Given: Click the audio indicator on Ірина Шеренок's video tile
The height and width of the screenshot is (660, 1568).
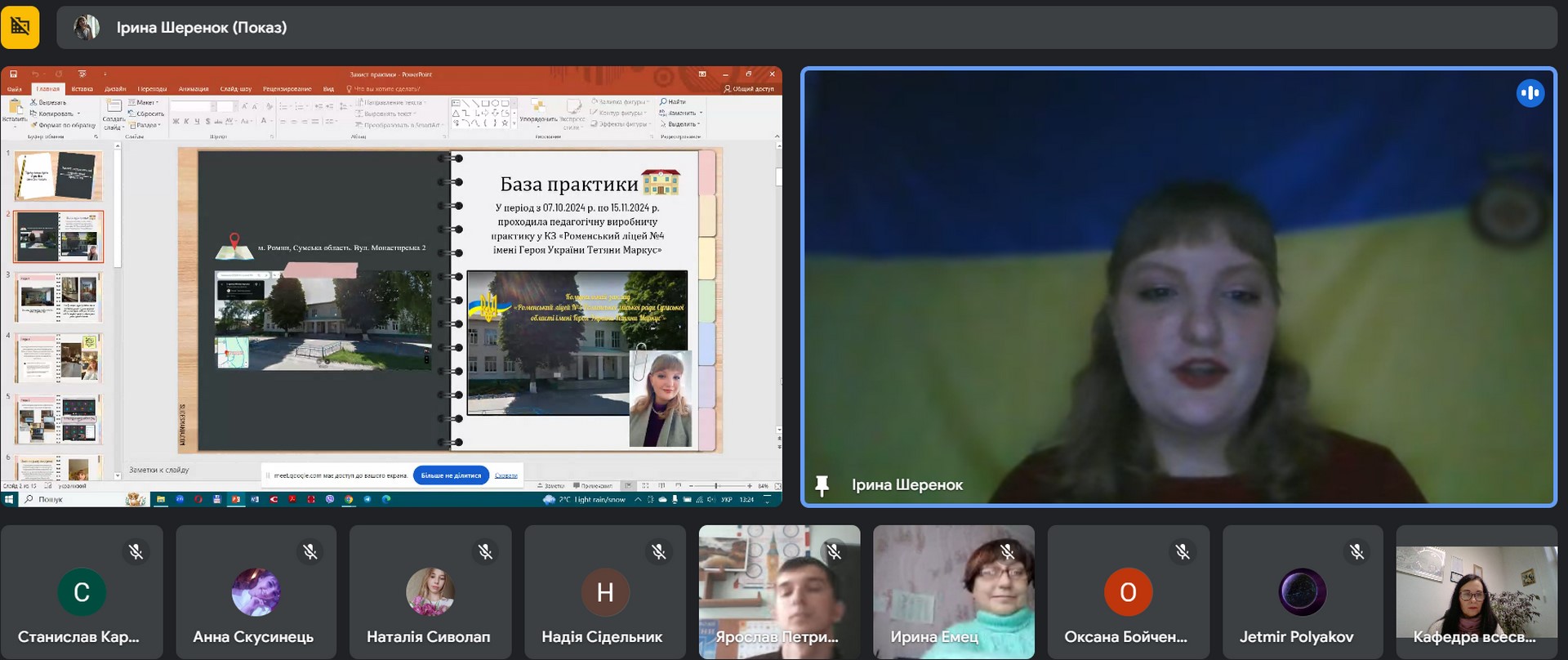Looking at the screenshot, I should coord(1530,93).
